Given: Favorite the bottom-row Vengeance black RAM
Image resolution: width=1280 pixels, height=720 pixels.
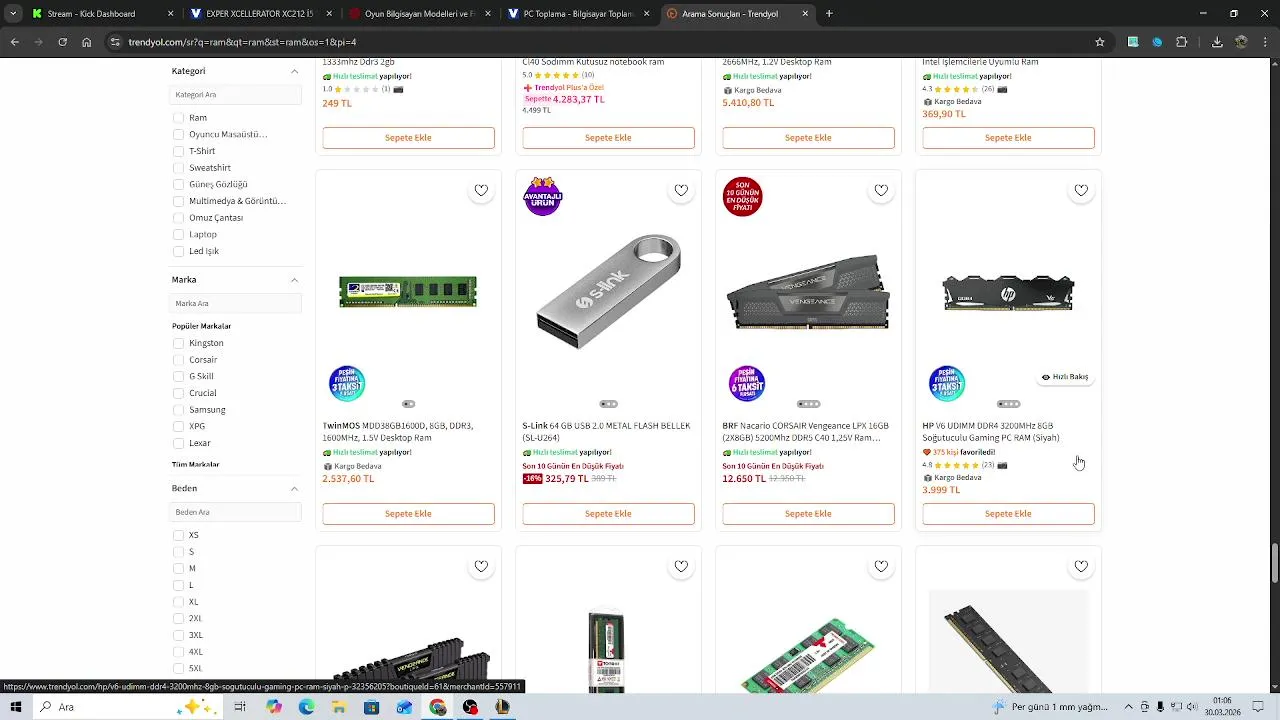Looking at the screenshot, I should point(481,566).
